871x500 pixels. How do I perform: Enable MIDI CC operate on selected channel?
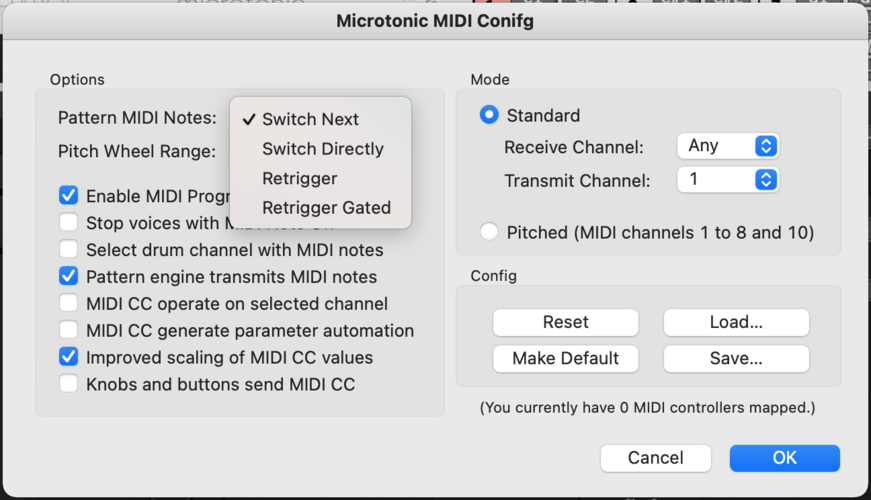69,303
